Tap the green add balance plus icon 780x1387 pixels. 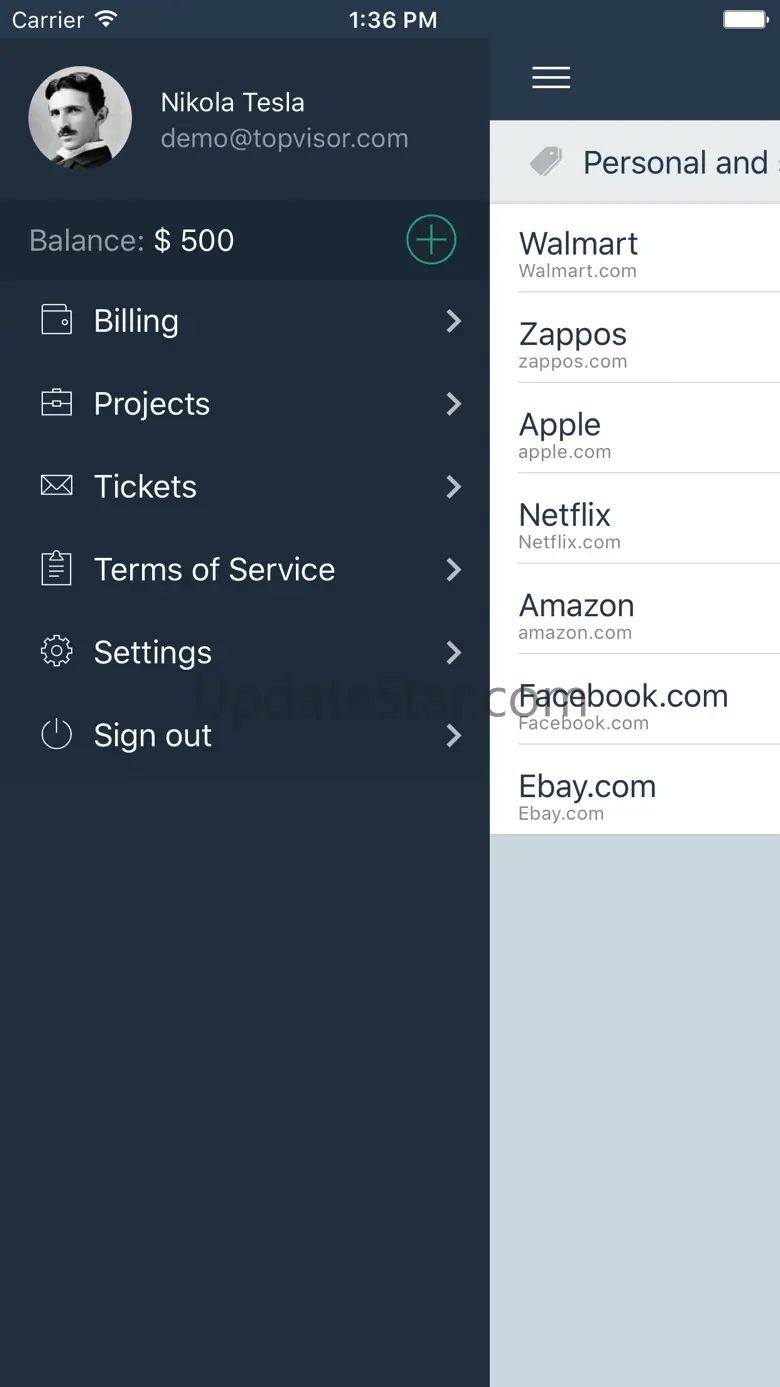pos(431,240)
